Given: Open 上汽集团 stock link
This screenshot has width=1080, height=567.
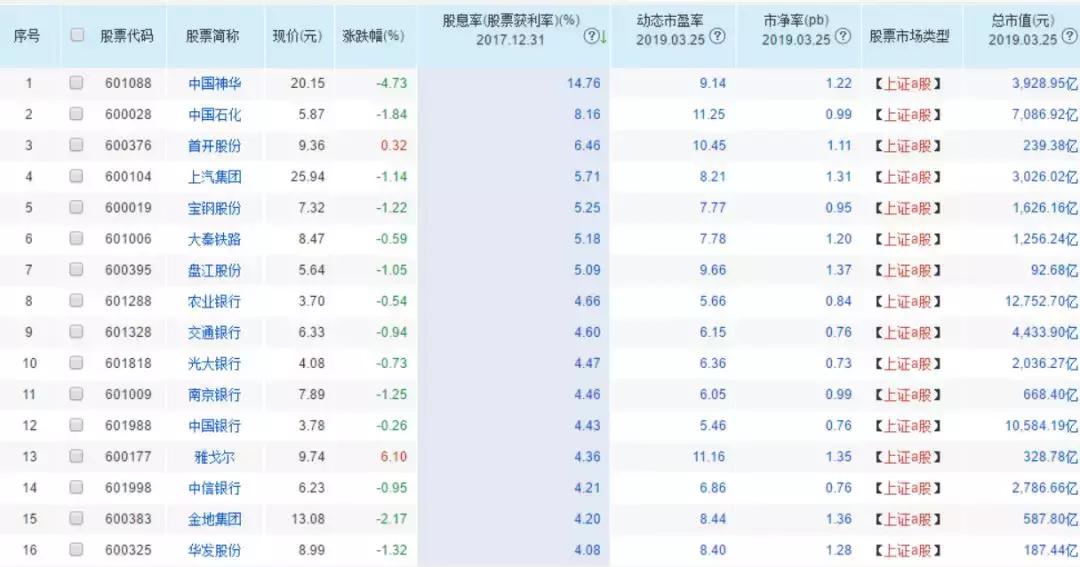Looking at the screenshot, I should [x=214, y=177].
